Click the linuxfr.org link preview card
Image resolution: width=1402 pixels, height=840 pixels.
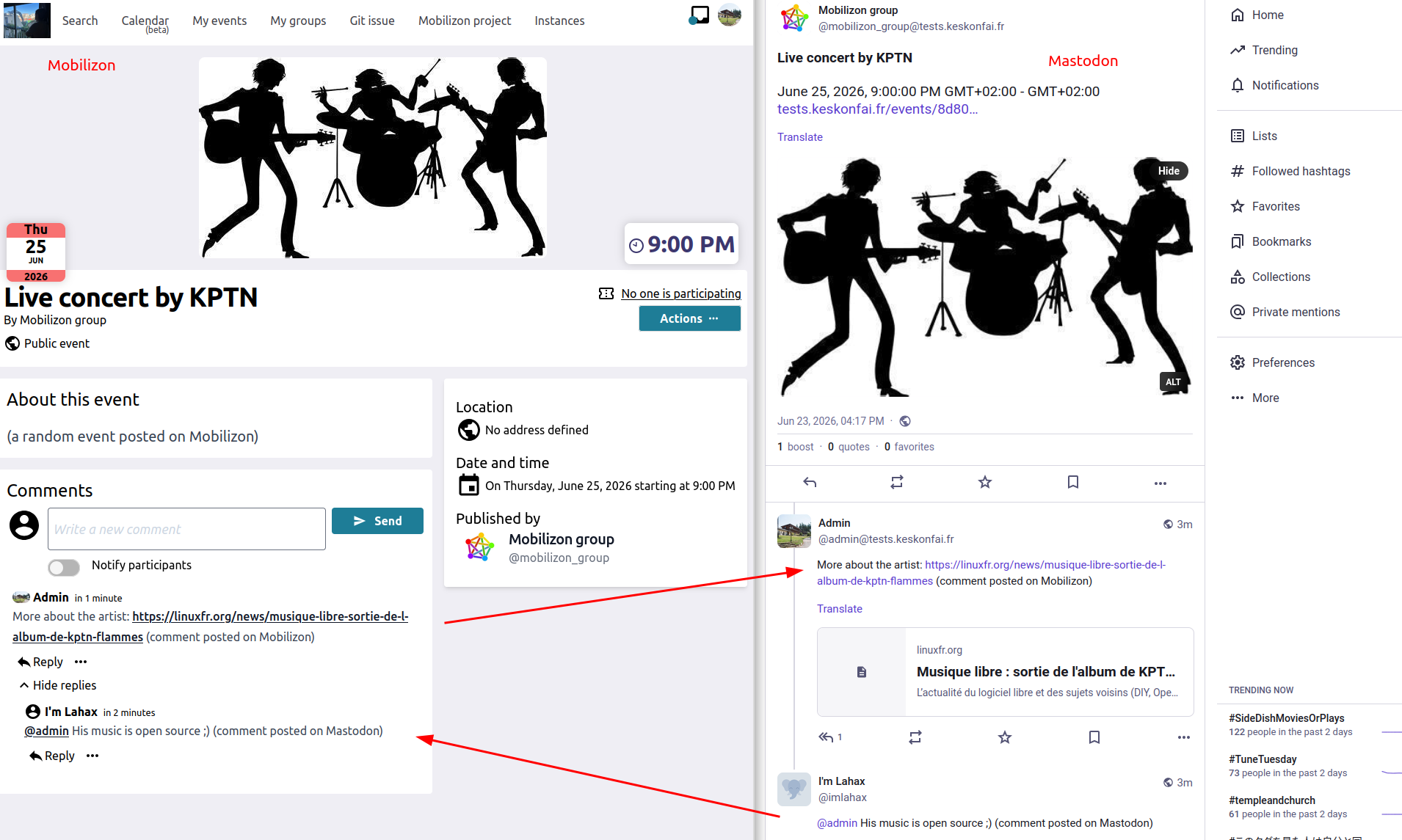1005,671
